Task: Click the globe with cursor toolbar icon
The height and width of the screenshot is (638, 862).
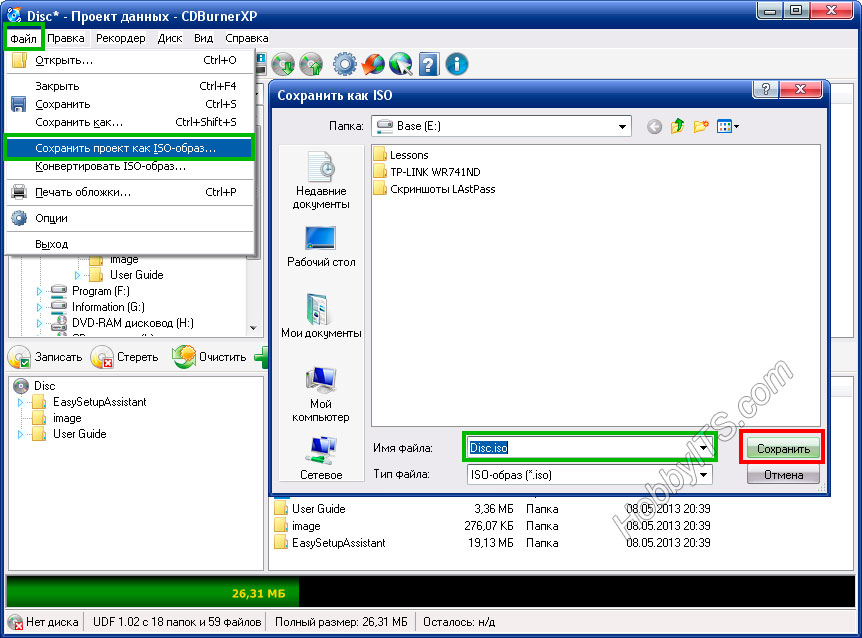Action: 401,64
